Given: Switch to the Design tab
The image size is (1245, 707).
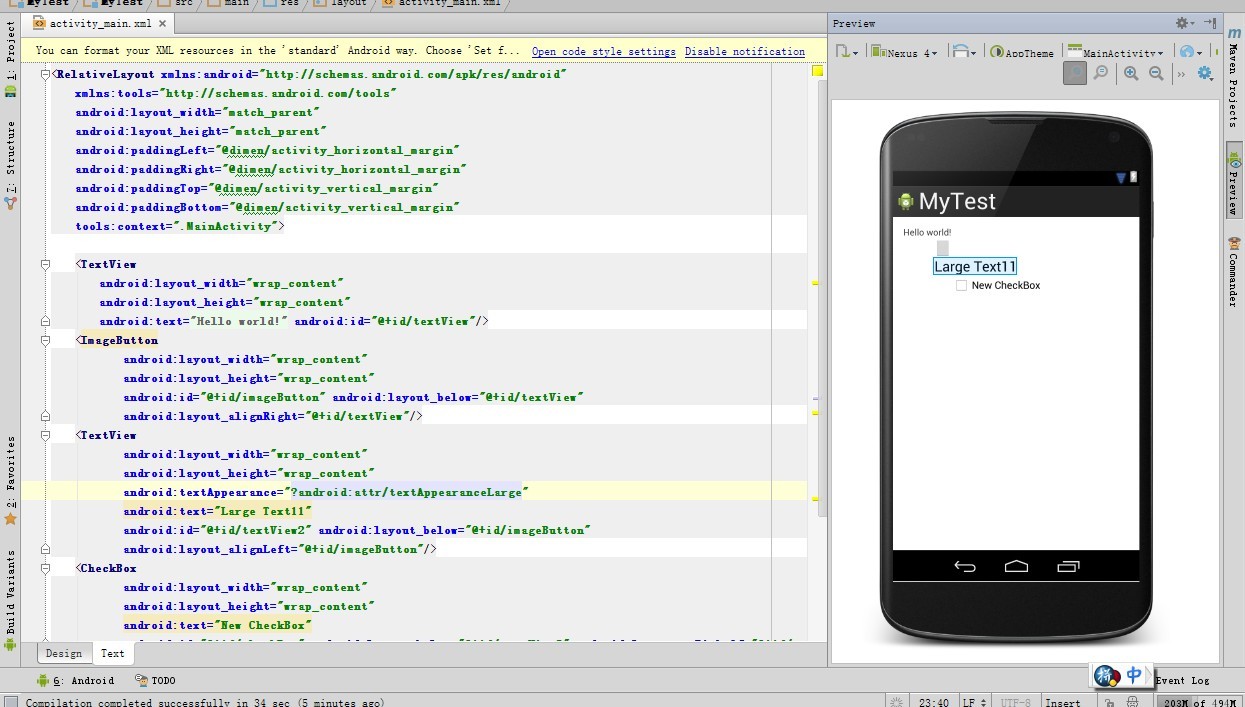Looking at the screenshot, I should (64, 653).
